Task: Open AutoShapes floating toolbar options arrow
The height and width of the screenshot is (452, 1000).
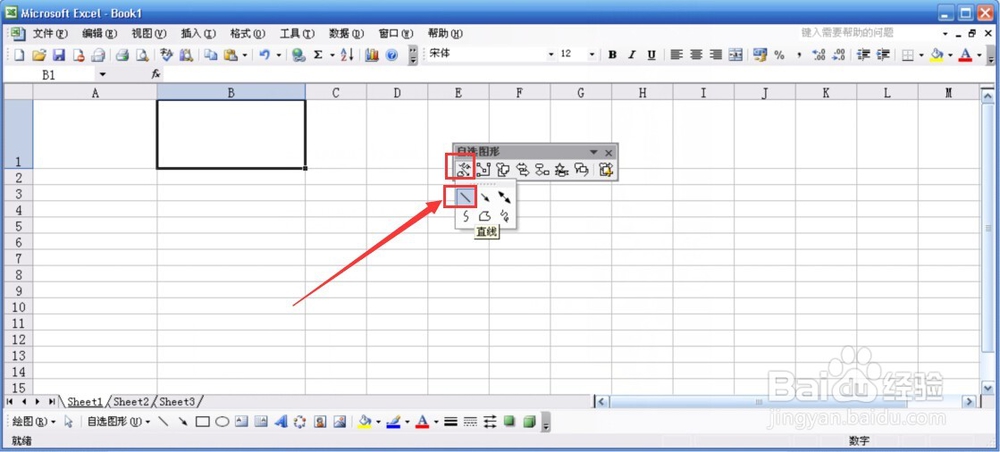Action: coord(593,152)
